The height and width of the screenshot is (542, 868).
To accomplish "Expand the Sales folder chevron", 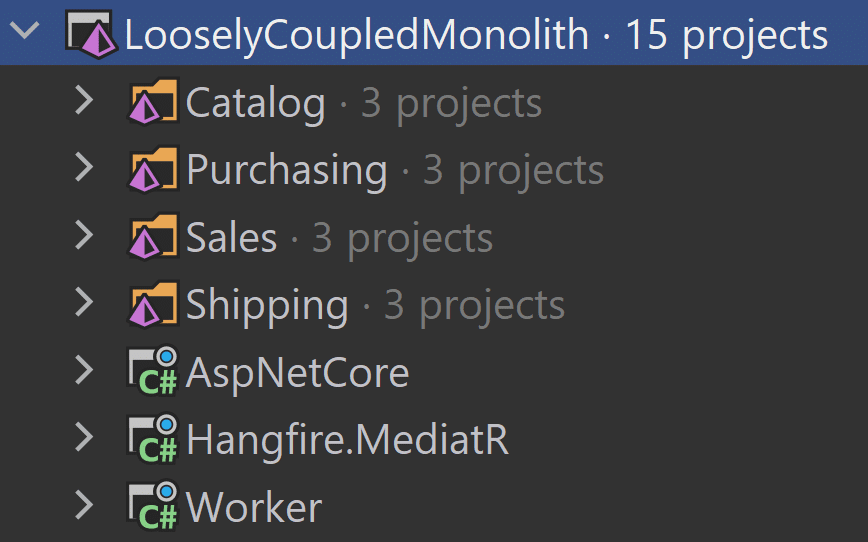I will point(84,235).
